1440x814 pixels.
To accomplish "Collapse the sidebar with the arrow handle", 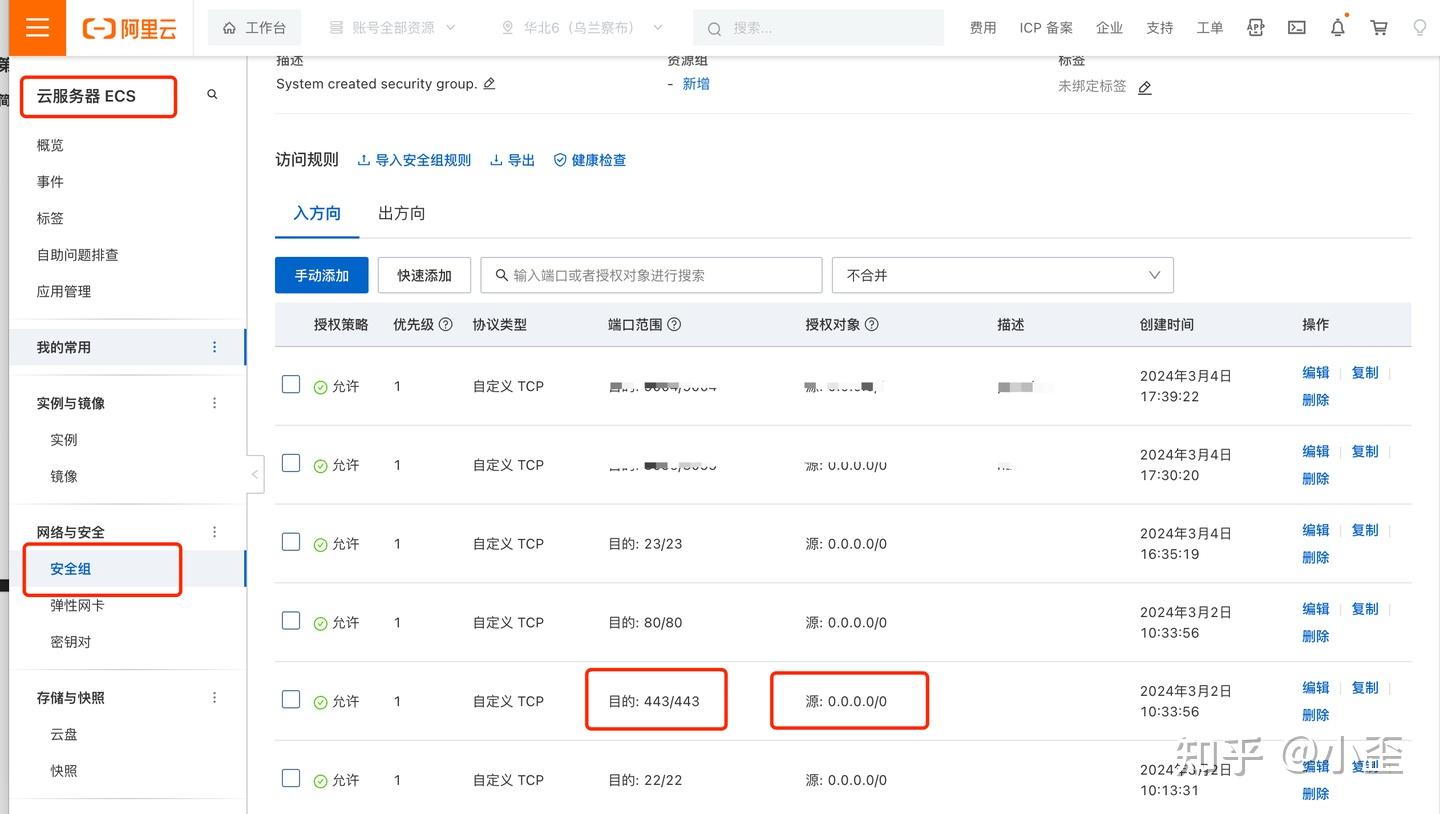I will coord(255,475).
